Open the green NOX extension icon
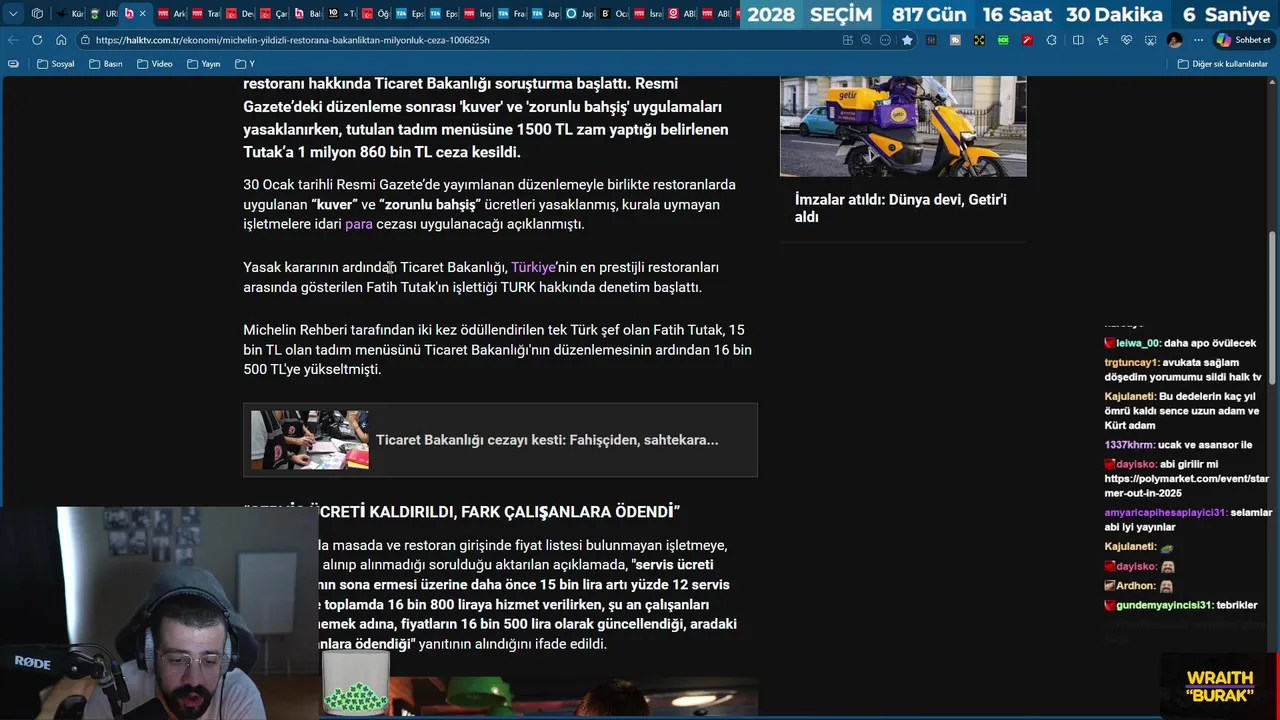Screen dimensions: 1280x720 1003,40
